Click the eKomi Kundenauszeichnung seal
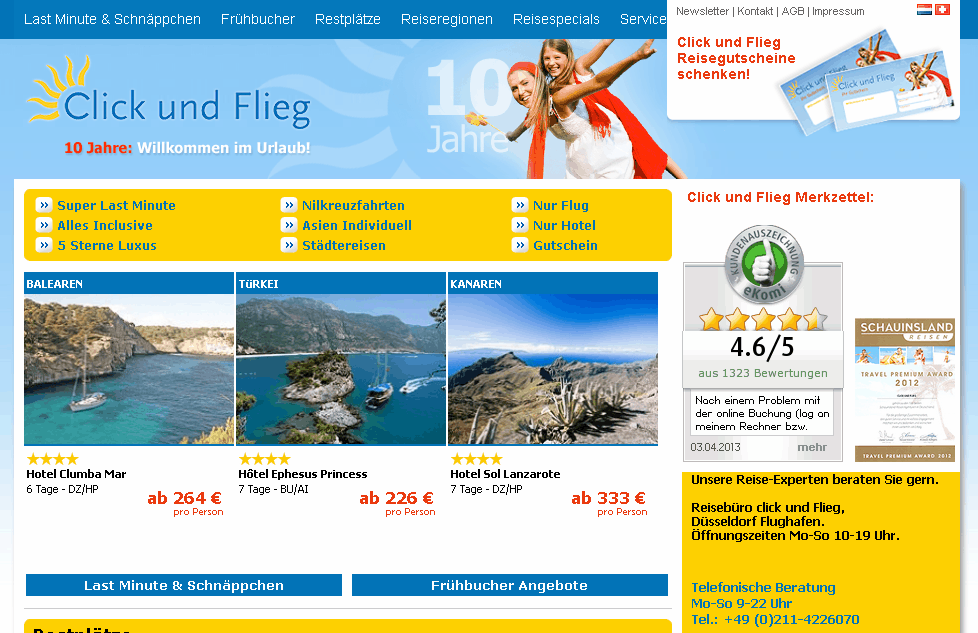The width and height of the screenshot is (978, 633). [x=763, y=265]
